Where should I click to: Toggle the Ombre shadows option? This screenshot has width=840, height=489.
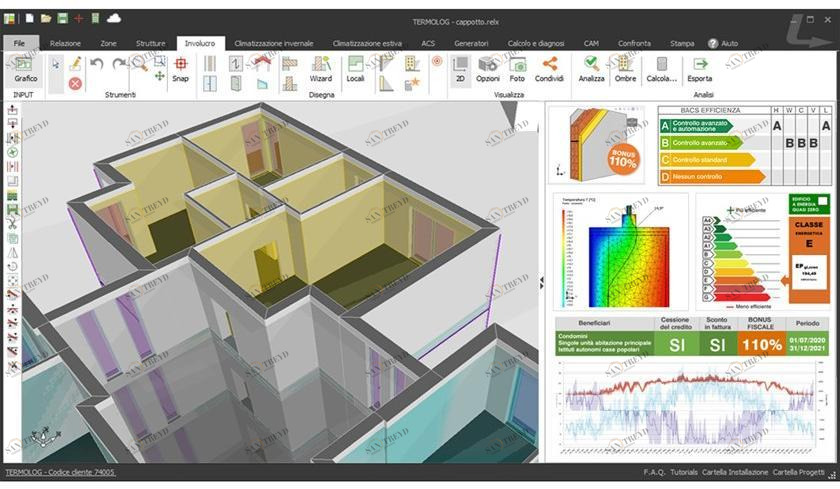[625, 68]
